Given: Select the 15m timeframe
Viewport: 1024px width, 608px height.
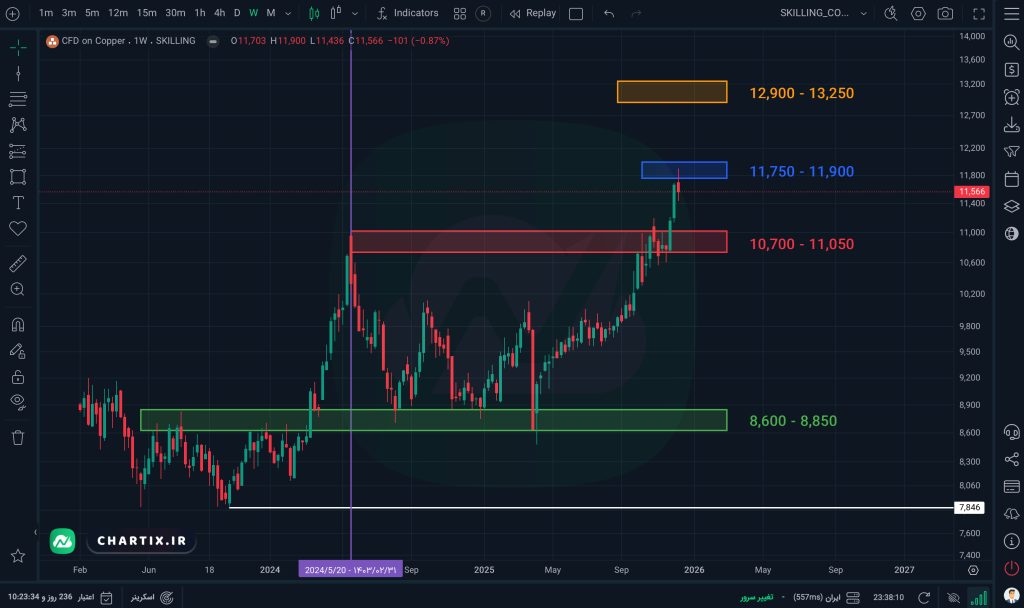Looking at the screenshot, I should tap(146, 13).
